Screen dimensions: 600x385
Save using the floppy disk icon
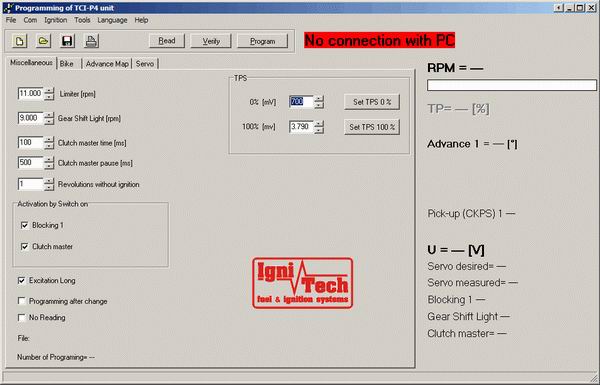click(x=67, y=41)
